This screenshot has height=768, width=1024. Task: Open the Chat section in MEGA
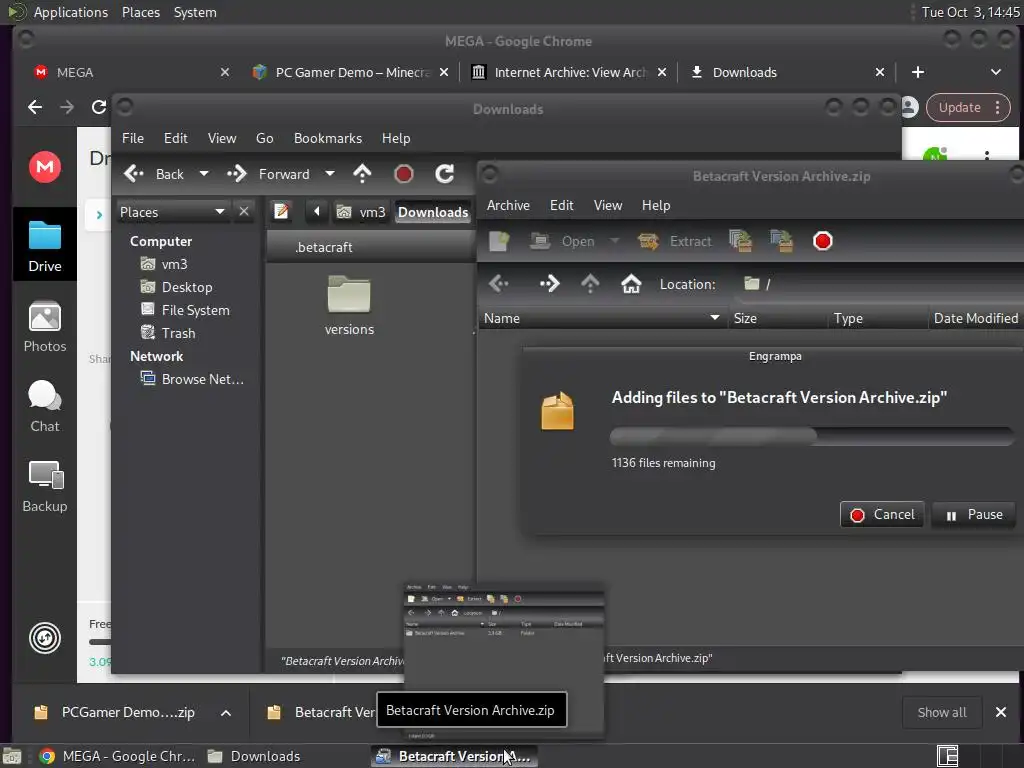click(44, 406)
